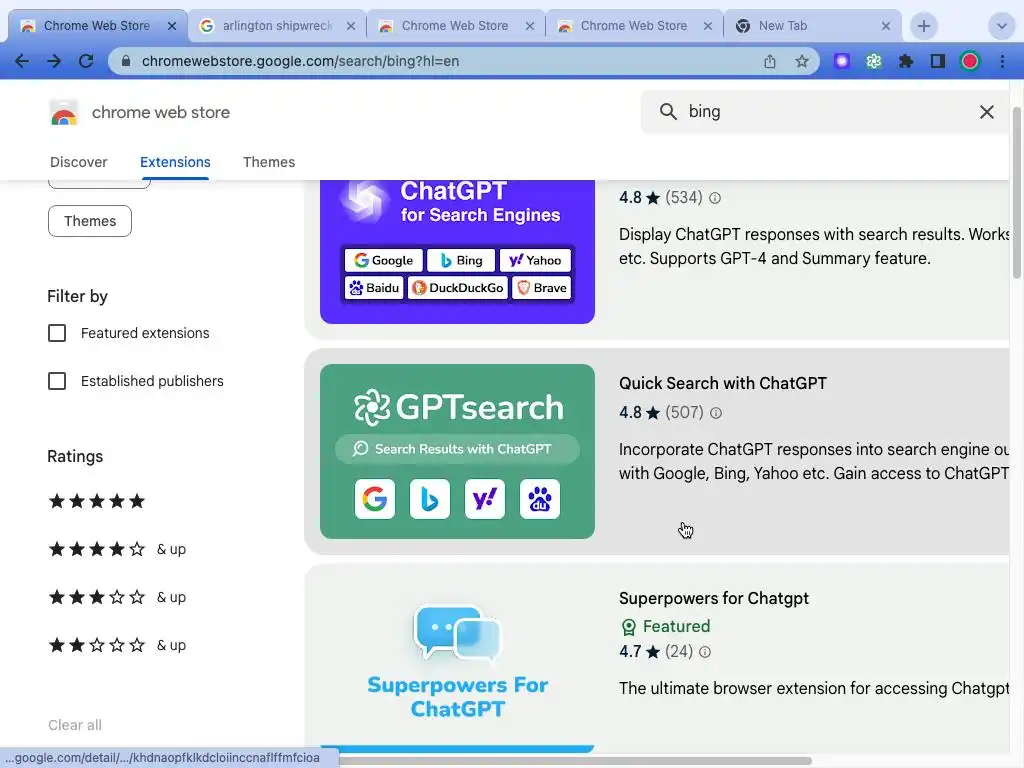Select the five-star rating filter
This screenshot has height=768, width=1024.
pyautogui.click(x=97, y=502)
